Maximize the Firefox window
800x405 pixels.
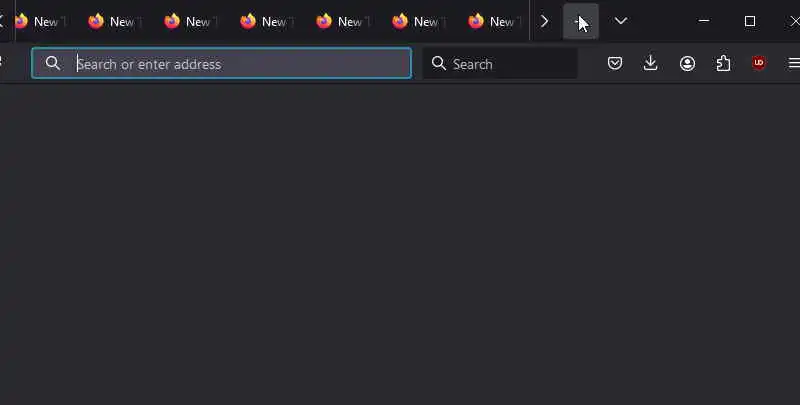(x=749, y=21)
